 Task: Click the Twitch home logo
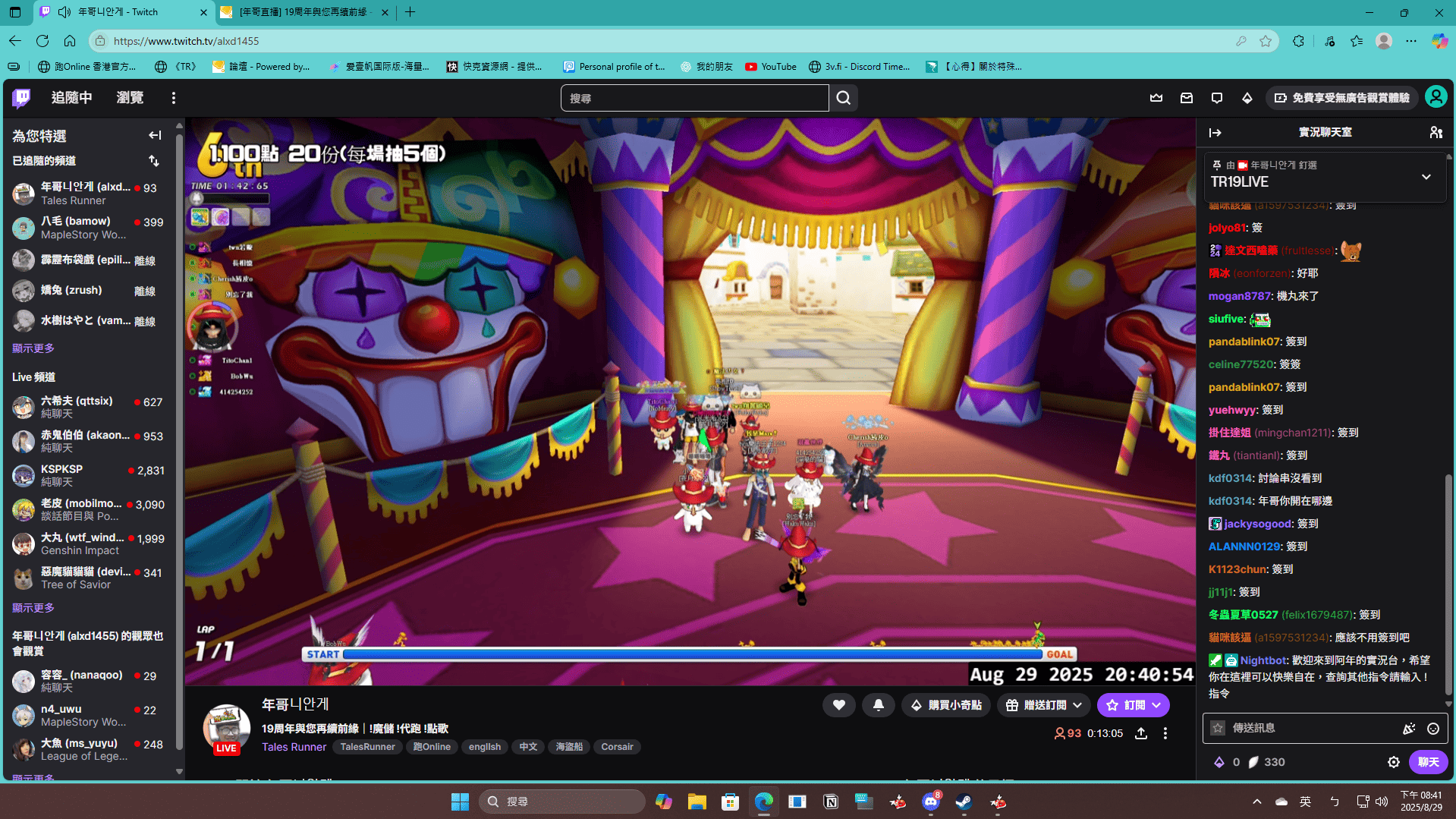coord(21,98)
